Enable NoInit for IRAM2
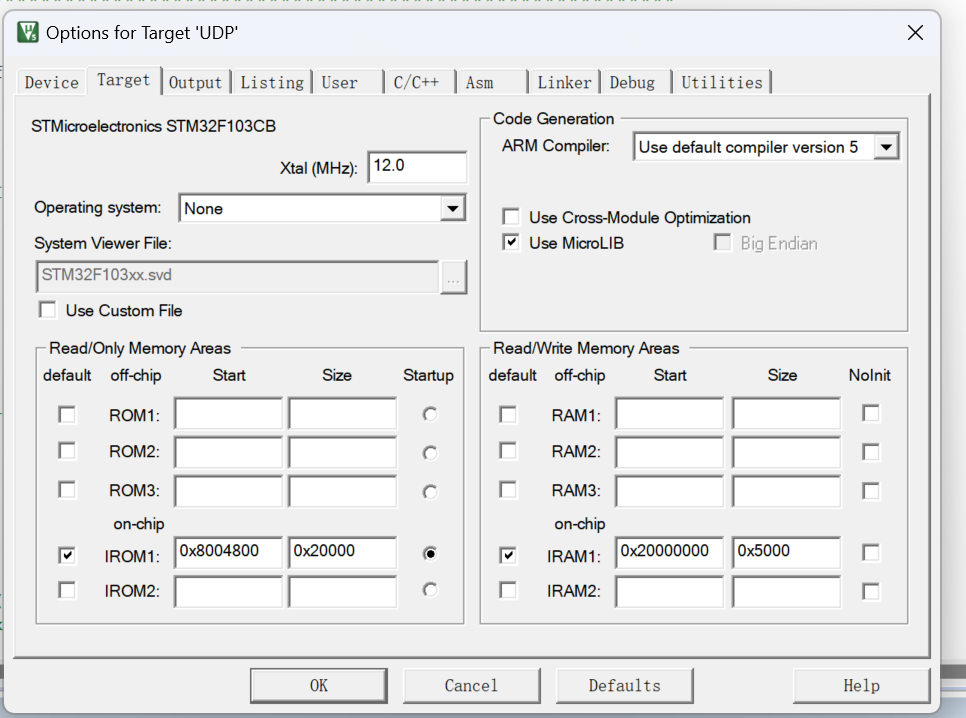The image size is (966, 718). (871, 592)
